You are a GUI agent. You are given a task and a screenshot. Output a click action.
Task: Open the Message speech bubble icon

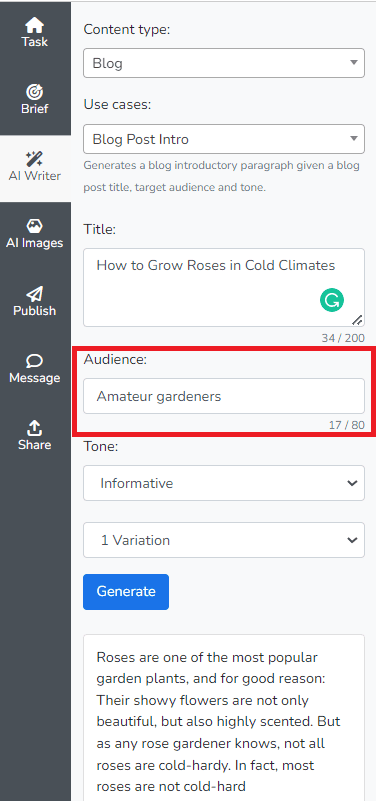pyautogui.click(x=35, y=361)
